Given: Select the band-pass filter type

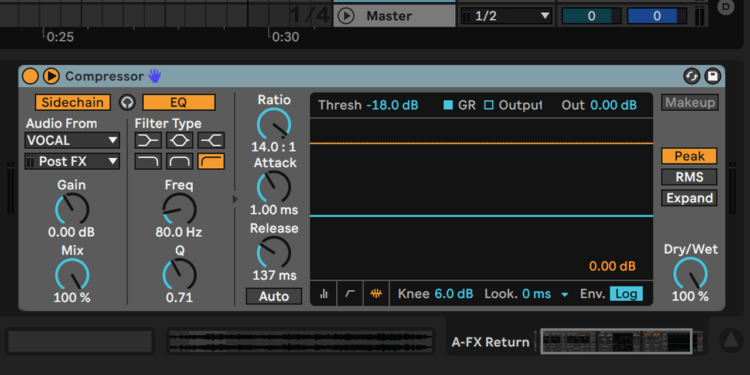Looking at the screenshot, I should click(x=179, y=161).
